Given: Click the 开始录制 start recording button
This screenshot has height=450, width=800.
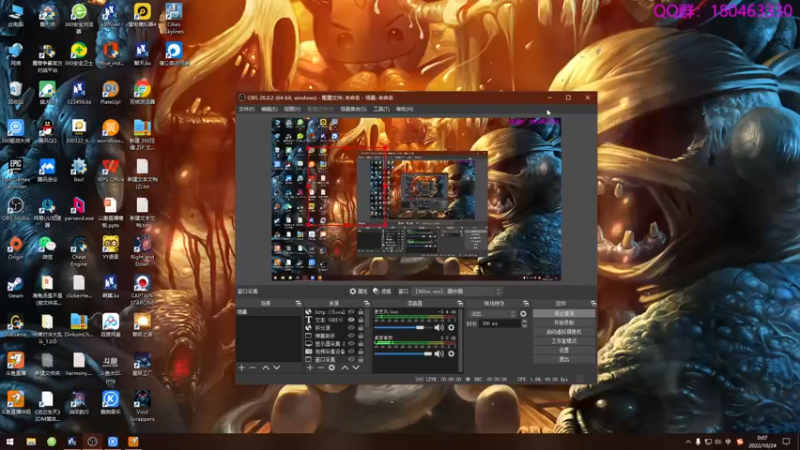Looking at the screenshot, I should 564,323.
